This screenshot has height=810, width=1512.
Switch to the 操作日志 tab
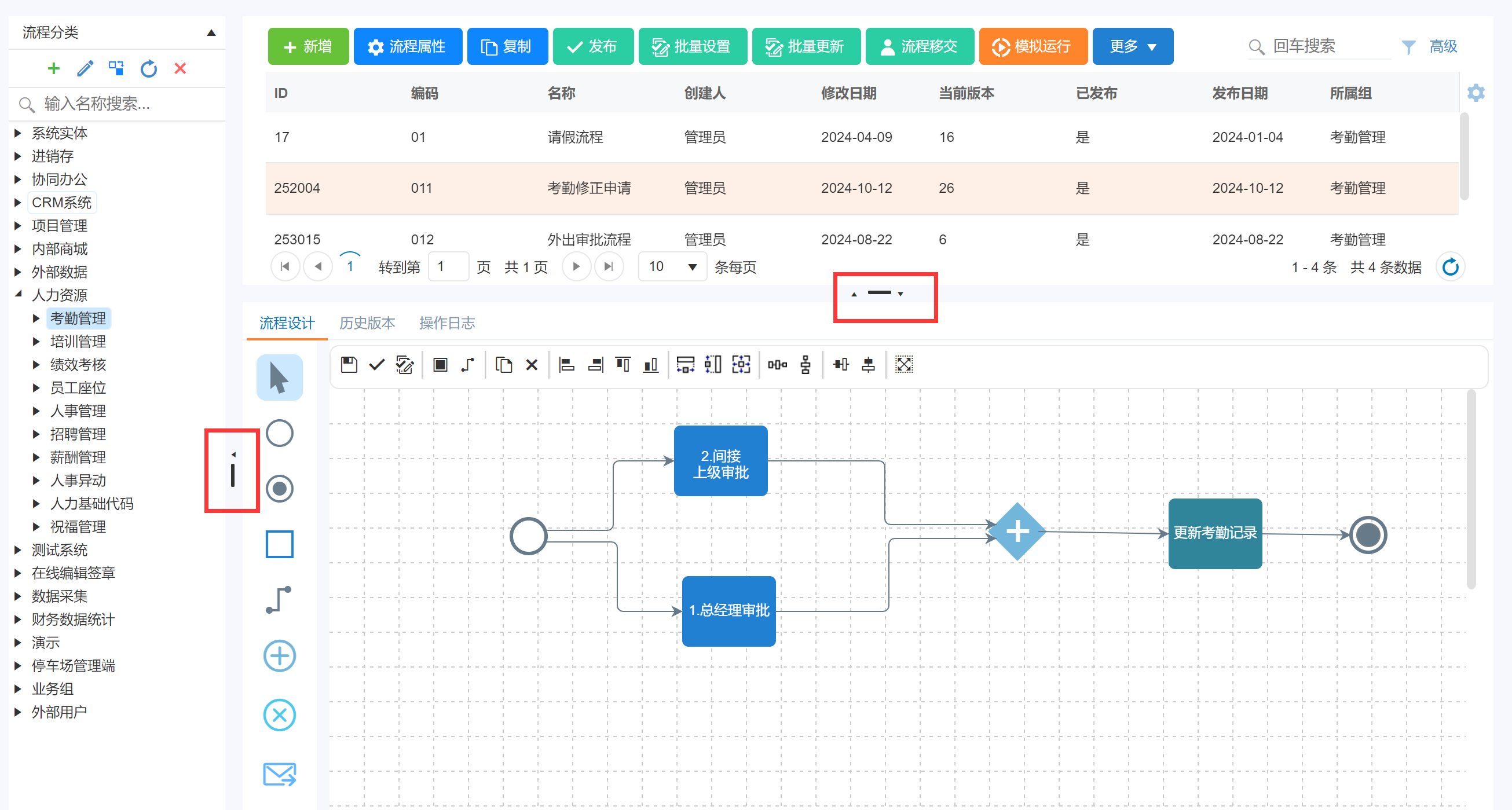[446, 323]
